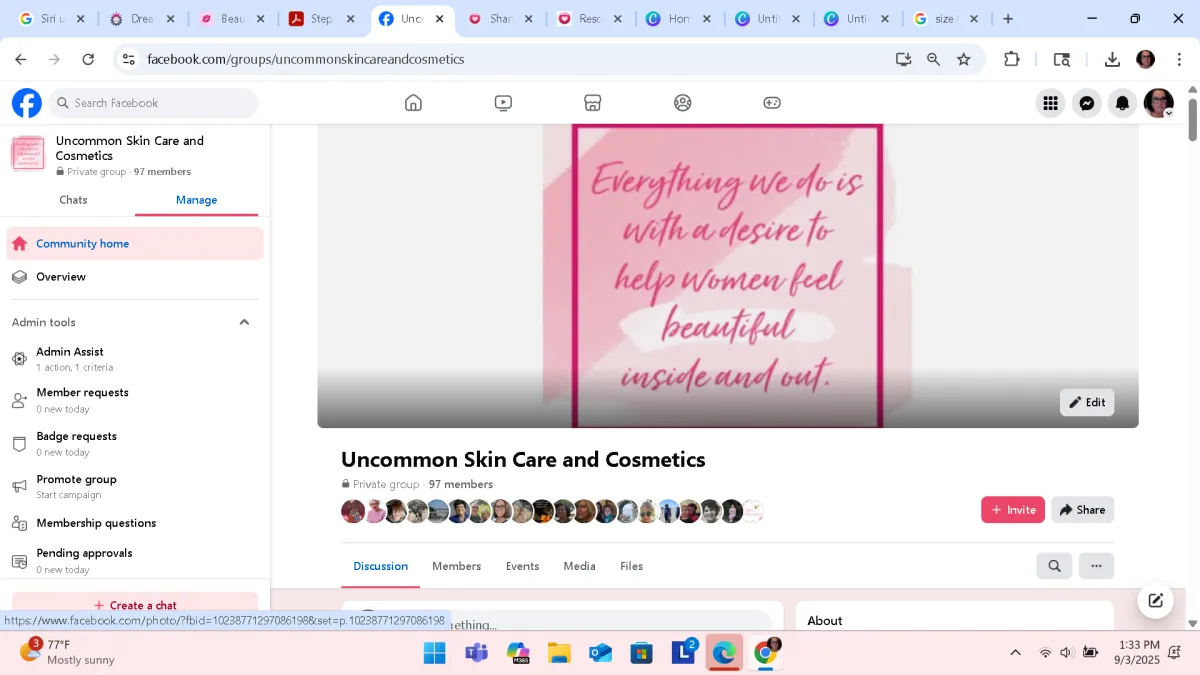Open the Facebook account avatar dropdown
This screenshot has height=675, width=1200.
click(1159, 103)
